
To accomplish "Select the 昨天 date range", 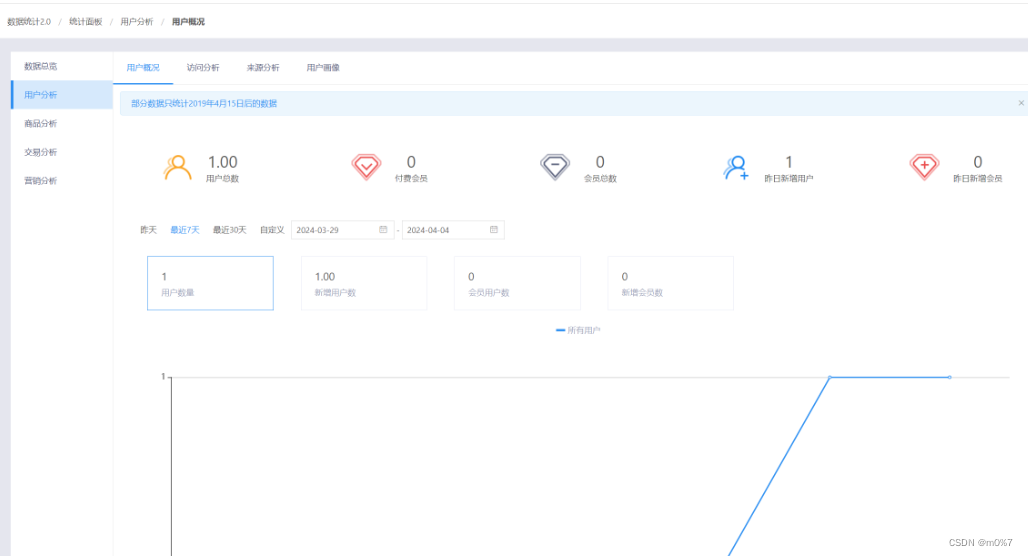I will [148, 230].
